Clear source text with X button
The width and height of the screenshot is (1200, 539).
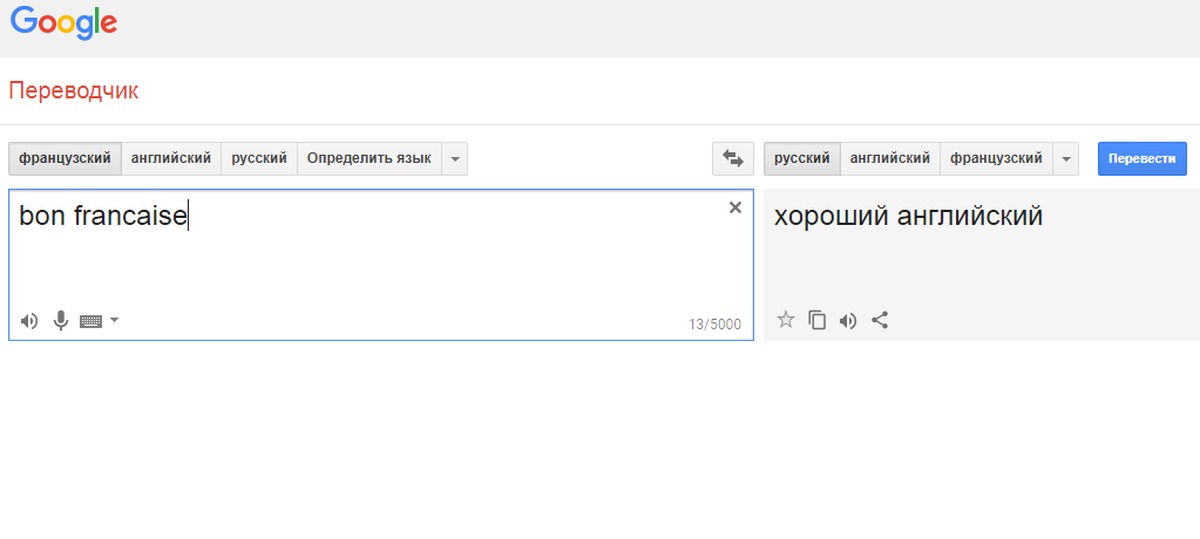pyautogui.click(x=735, y=208)
